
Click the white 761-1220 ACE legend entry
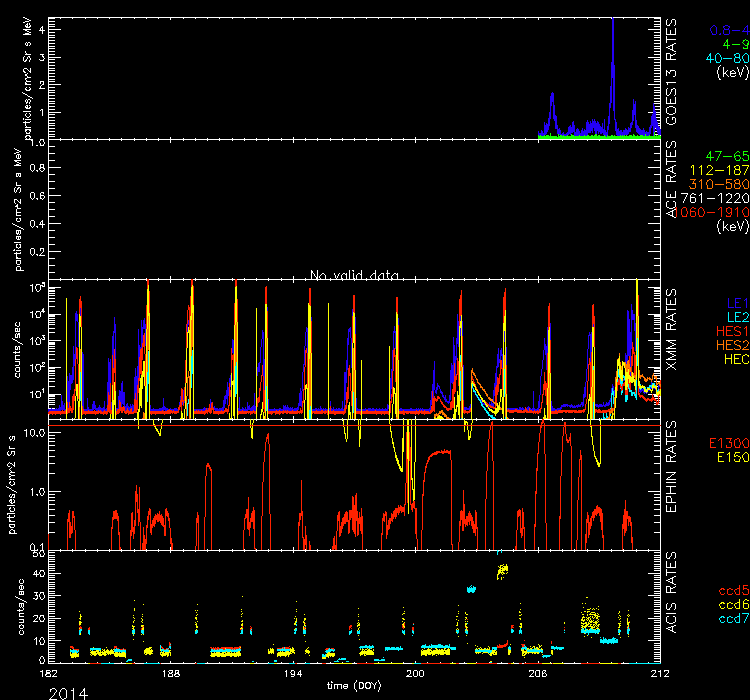click(x=711, y=198)
